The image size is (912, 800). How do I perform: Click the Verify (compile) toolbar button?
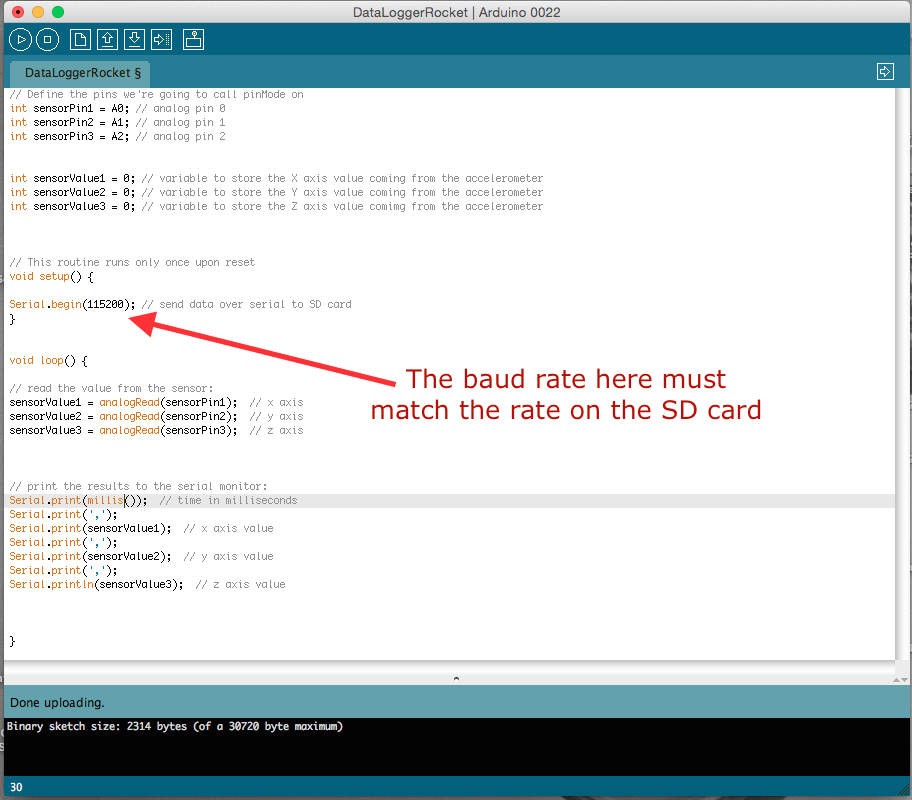tap(20, 40)
